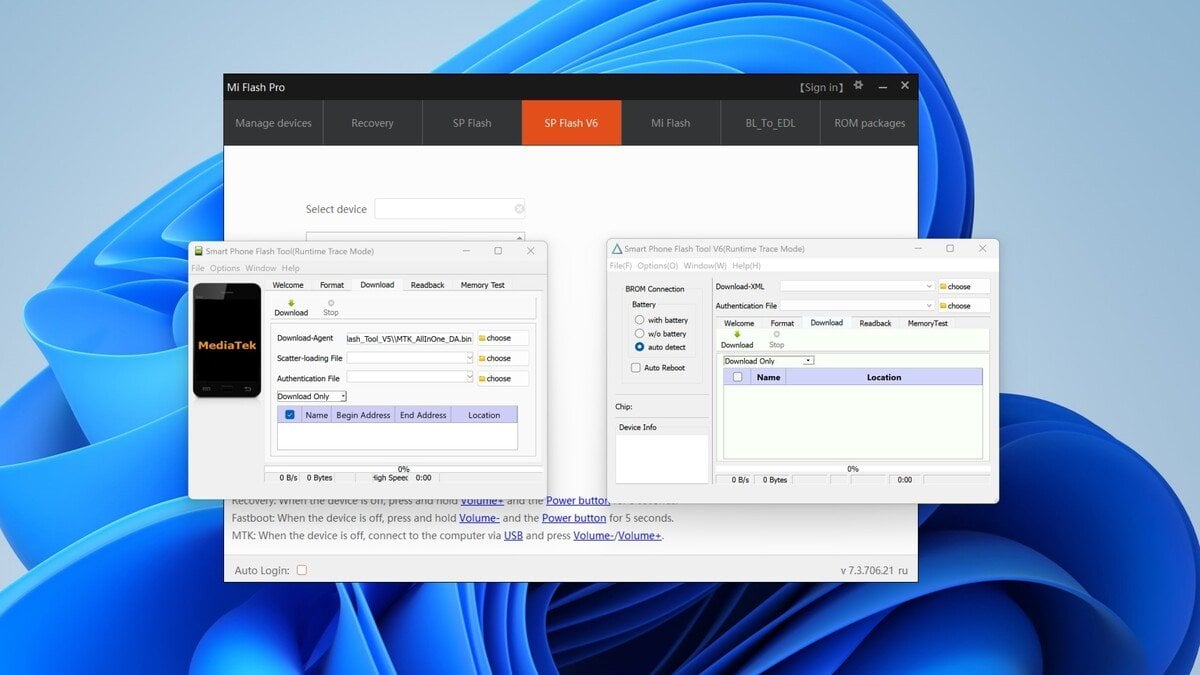Switch to the SP Flash tab
The width and height of the screenshot is (1200, 675).
coord(472,123)
